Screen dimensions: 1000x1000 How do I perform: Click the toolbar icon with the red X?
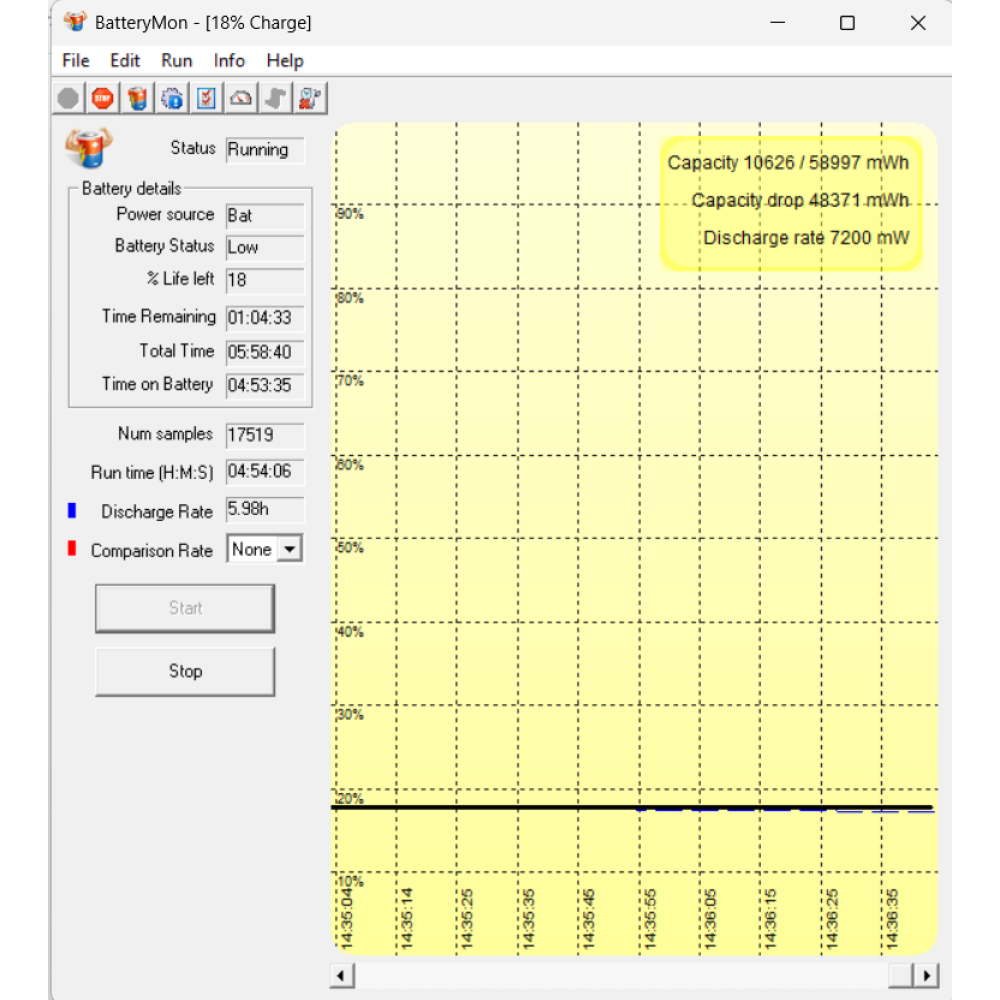[x=310, y=98]
